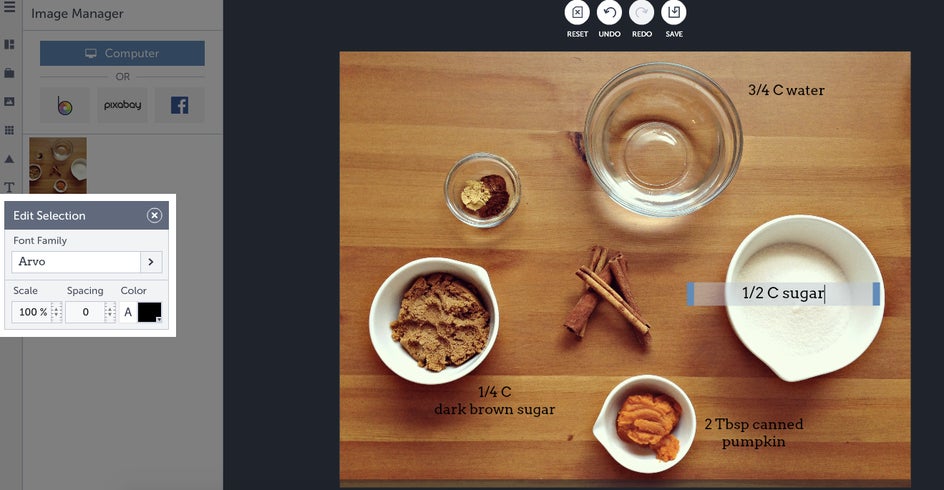The width and height of the screenshot is (944, 490).
Task: Import images from Pixabay
Action: point(122,105)
